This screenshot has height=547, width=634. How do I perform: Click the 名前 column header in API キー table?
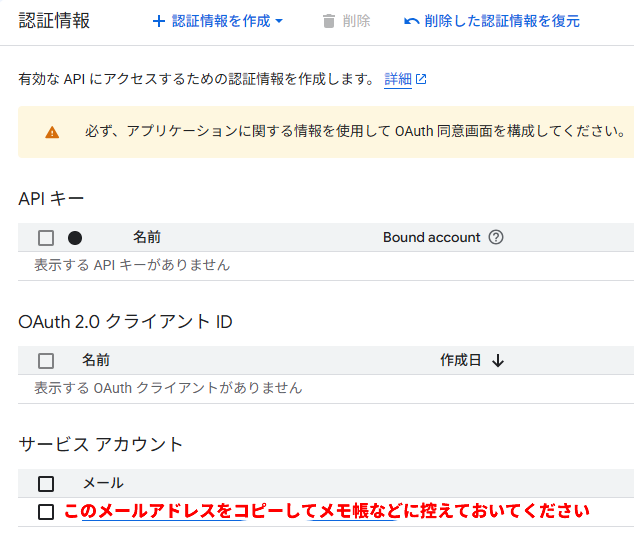coord(147,237)
